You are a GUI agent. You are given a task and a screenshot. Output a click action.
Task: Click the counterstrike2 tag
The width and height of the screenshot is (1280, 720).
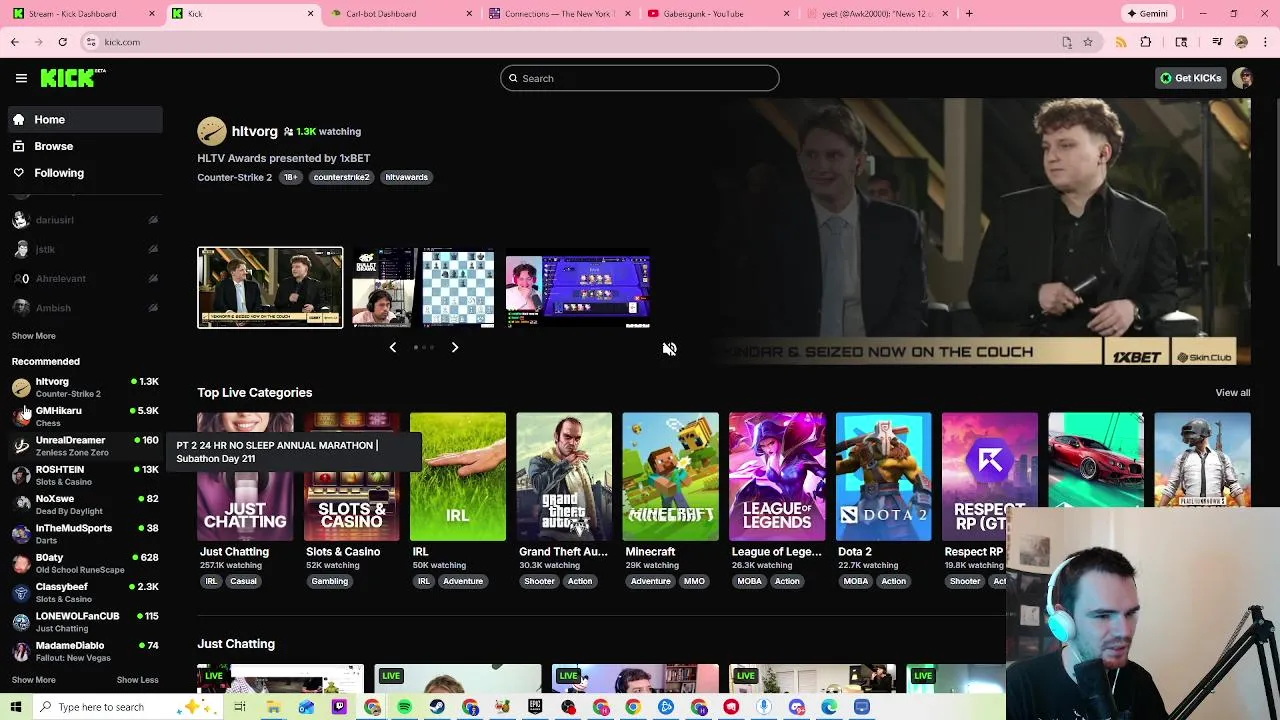click(x=341, y=177)
